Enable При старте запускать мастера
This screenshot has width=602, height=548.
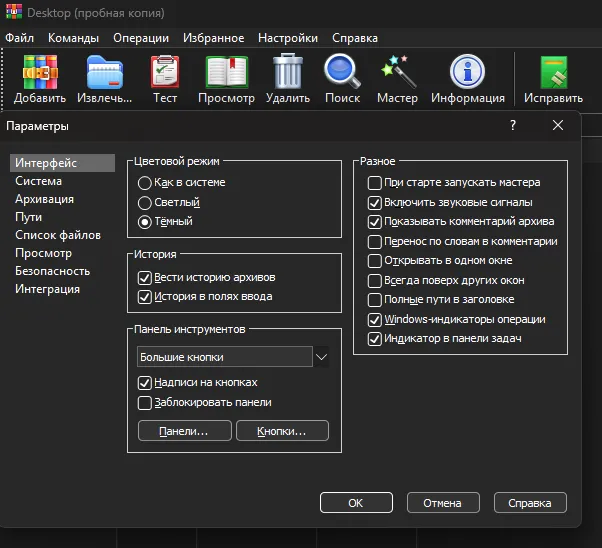pyautogui.click(x=375, y=183)
